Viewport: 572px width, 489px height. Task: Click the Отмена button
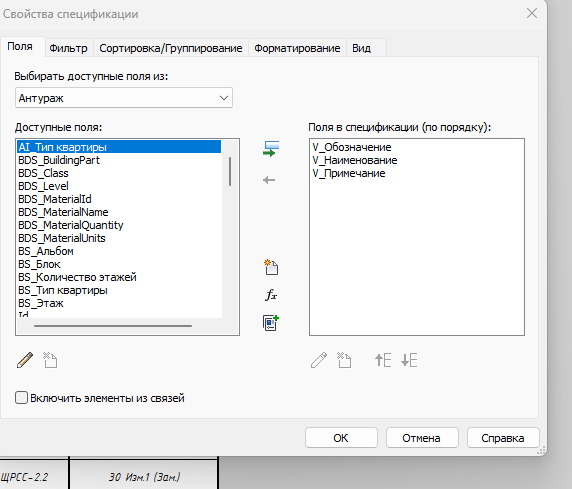coord(422,438)
